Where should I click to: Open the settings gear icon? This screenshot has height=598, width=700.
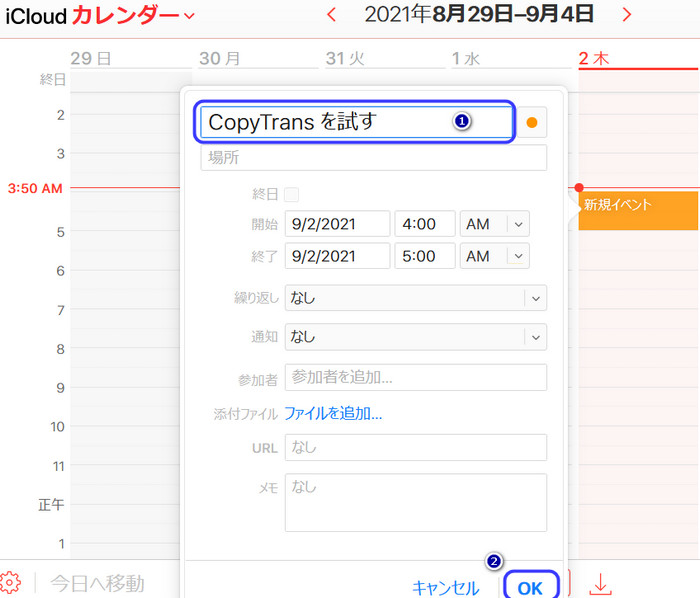[10, 583]
